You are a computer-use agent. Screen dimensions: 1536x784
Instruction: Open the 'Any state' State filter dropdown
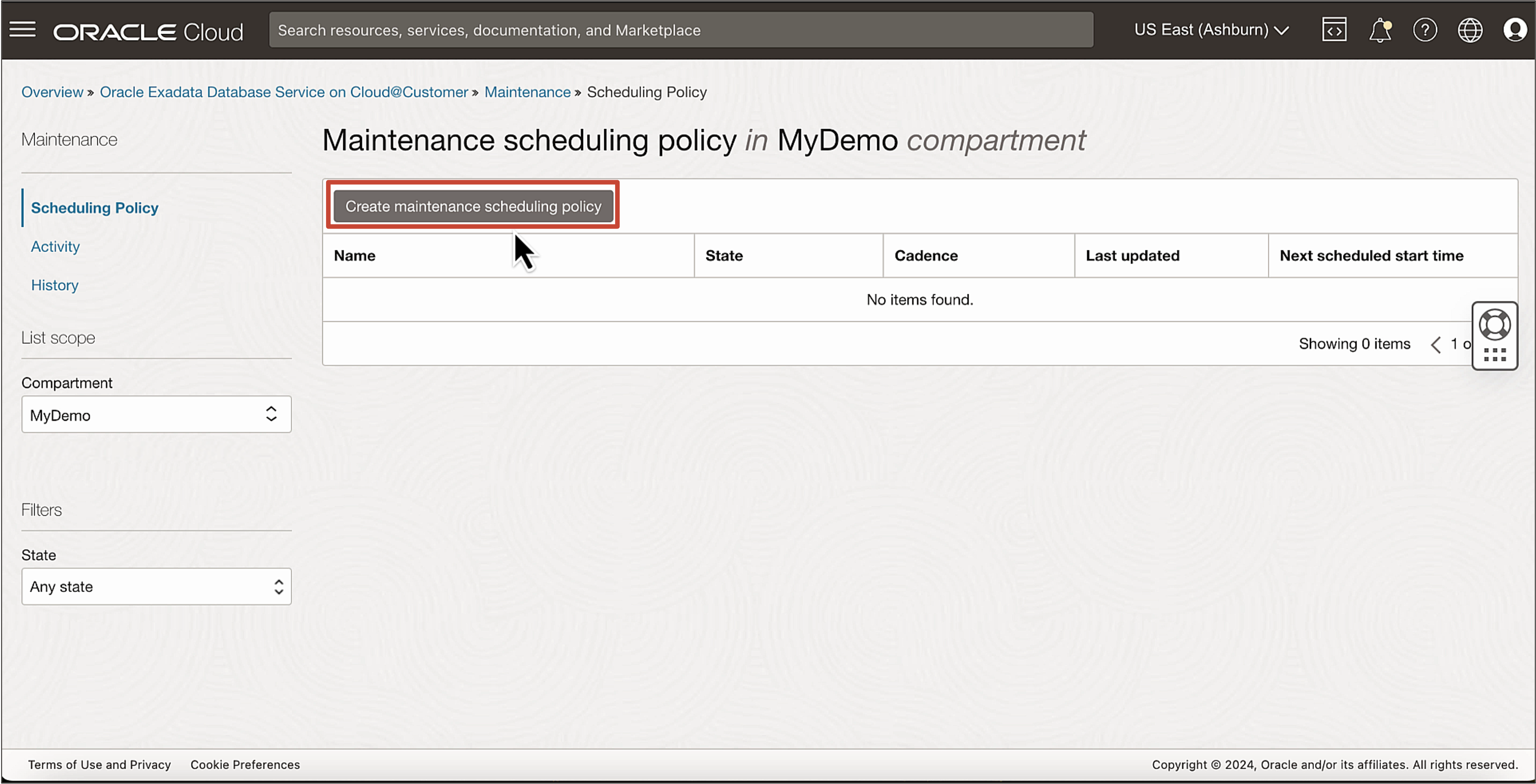point(156,587)
